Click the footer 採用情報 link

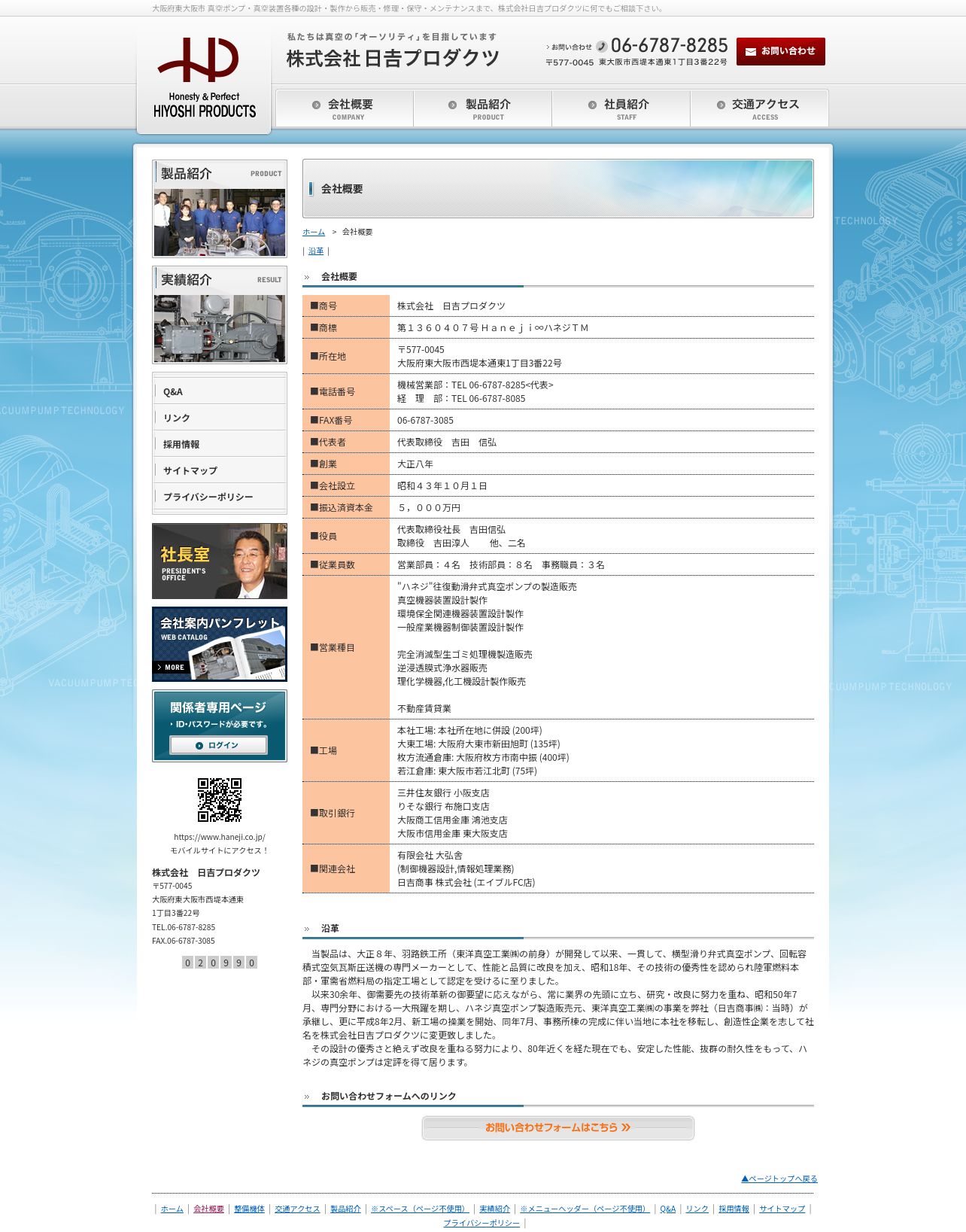[734, 1209]
